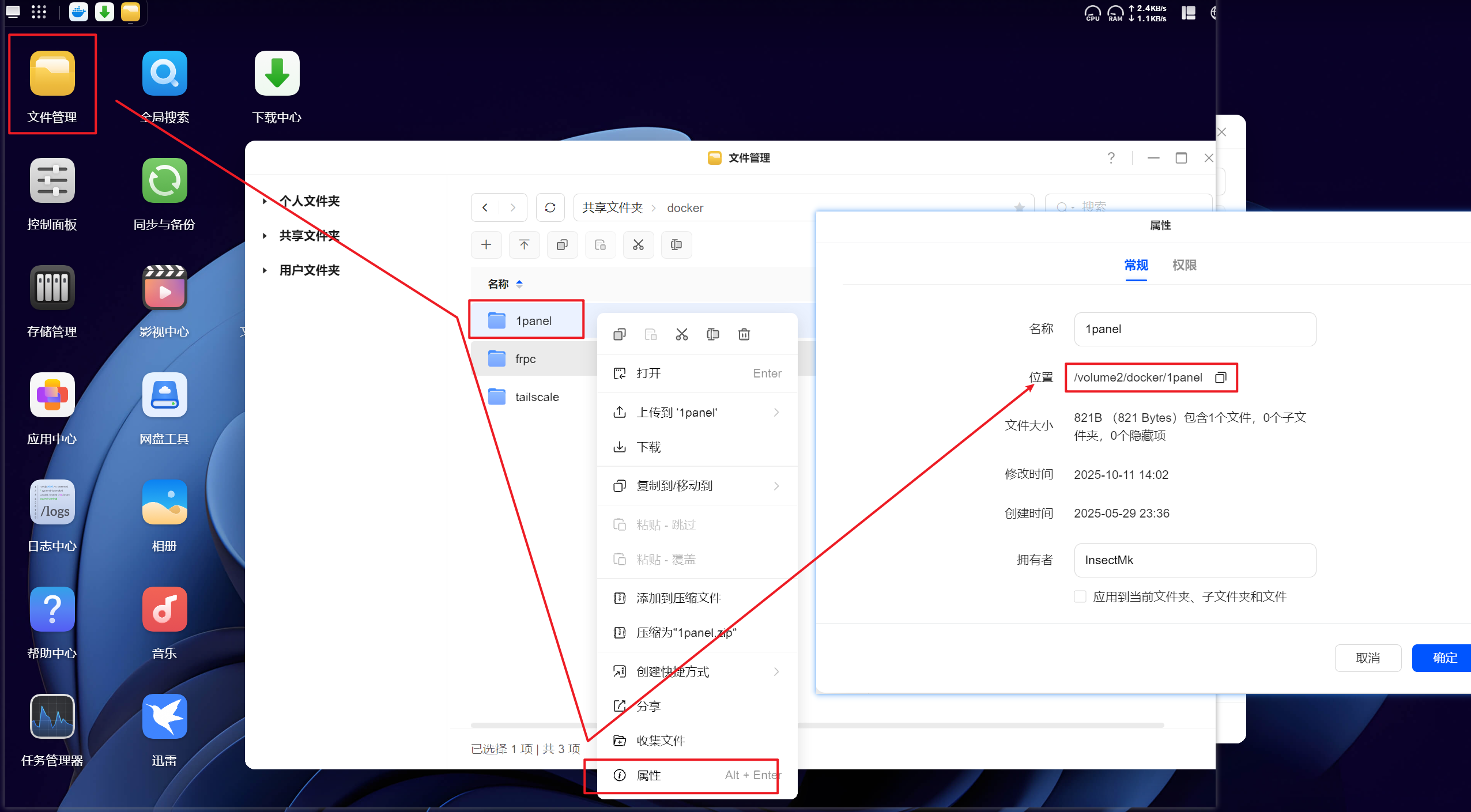This screenshot has height=812, width=1471.
Task: Click the 确定 button
Action: pyautogui.click(x=1444, y=658)
